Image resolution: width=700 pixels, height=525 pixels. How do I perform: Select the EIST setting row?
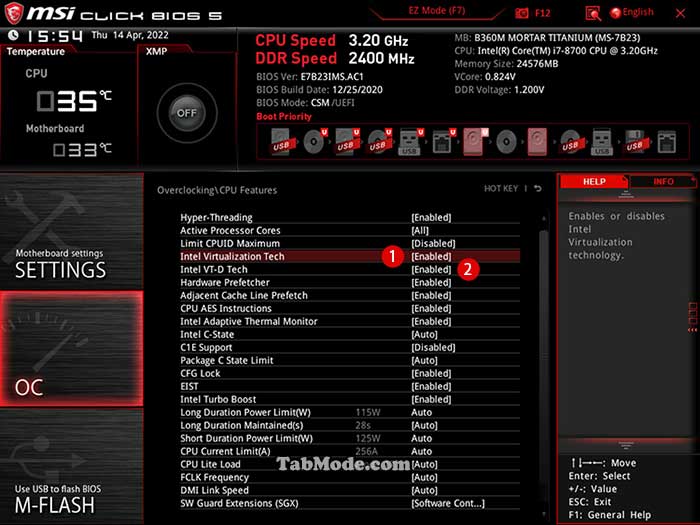coord(350,386)
